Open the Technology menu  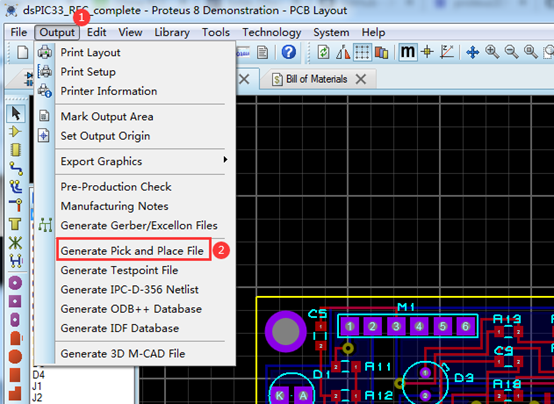271,33
